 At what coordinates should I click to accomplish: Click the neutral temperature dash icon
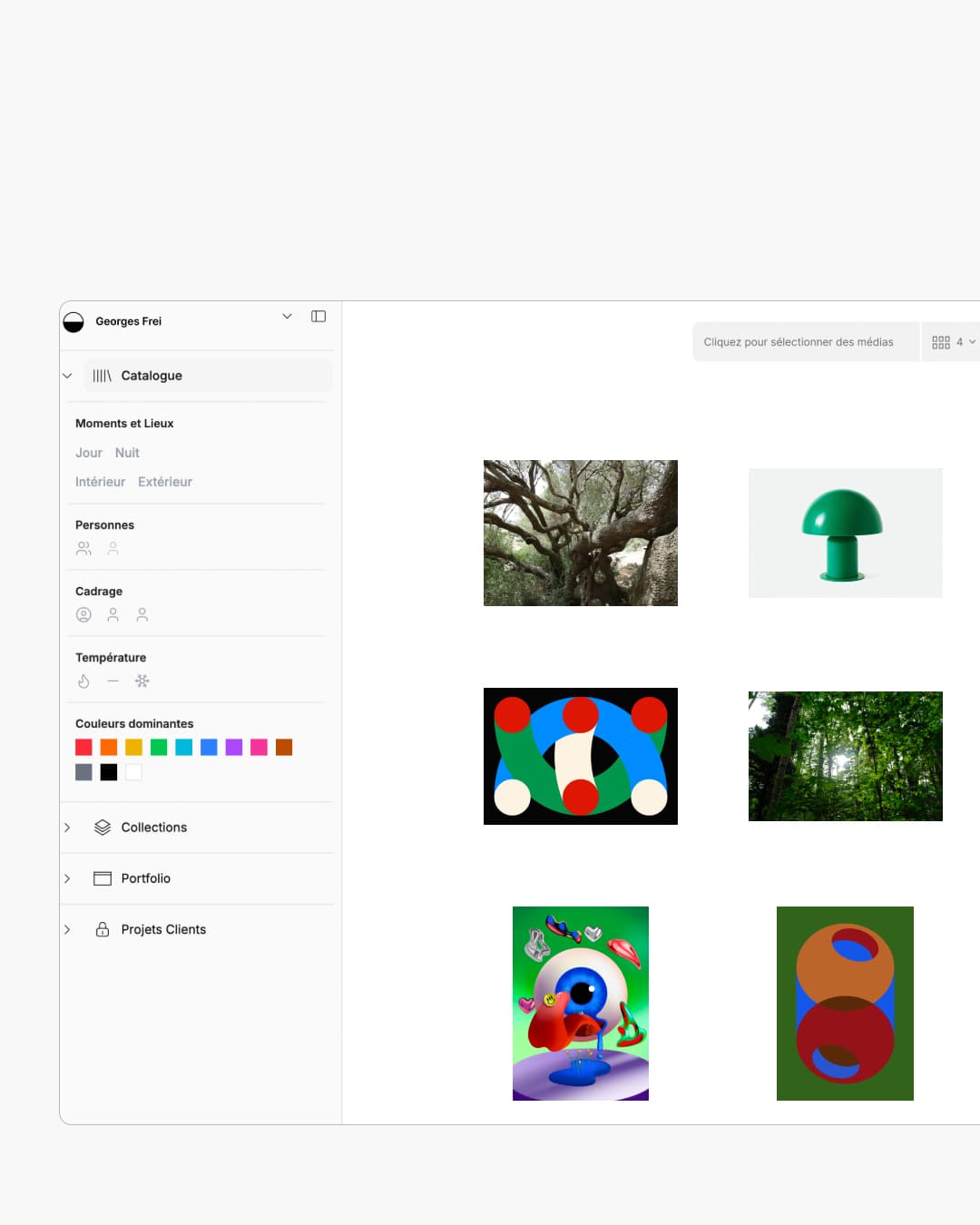point(113,681)
